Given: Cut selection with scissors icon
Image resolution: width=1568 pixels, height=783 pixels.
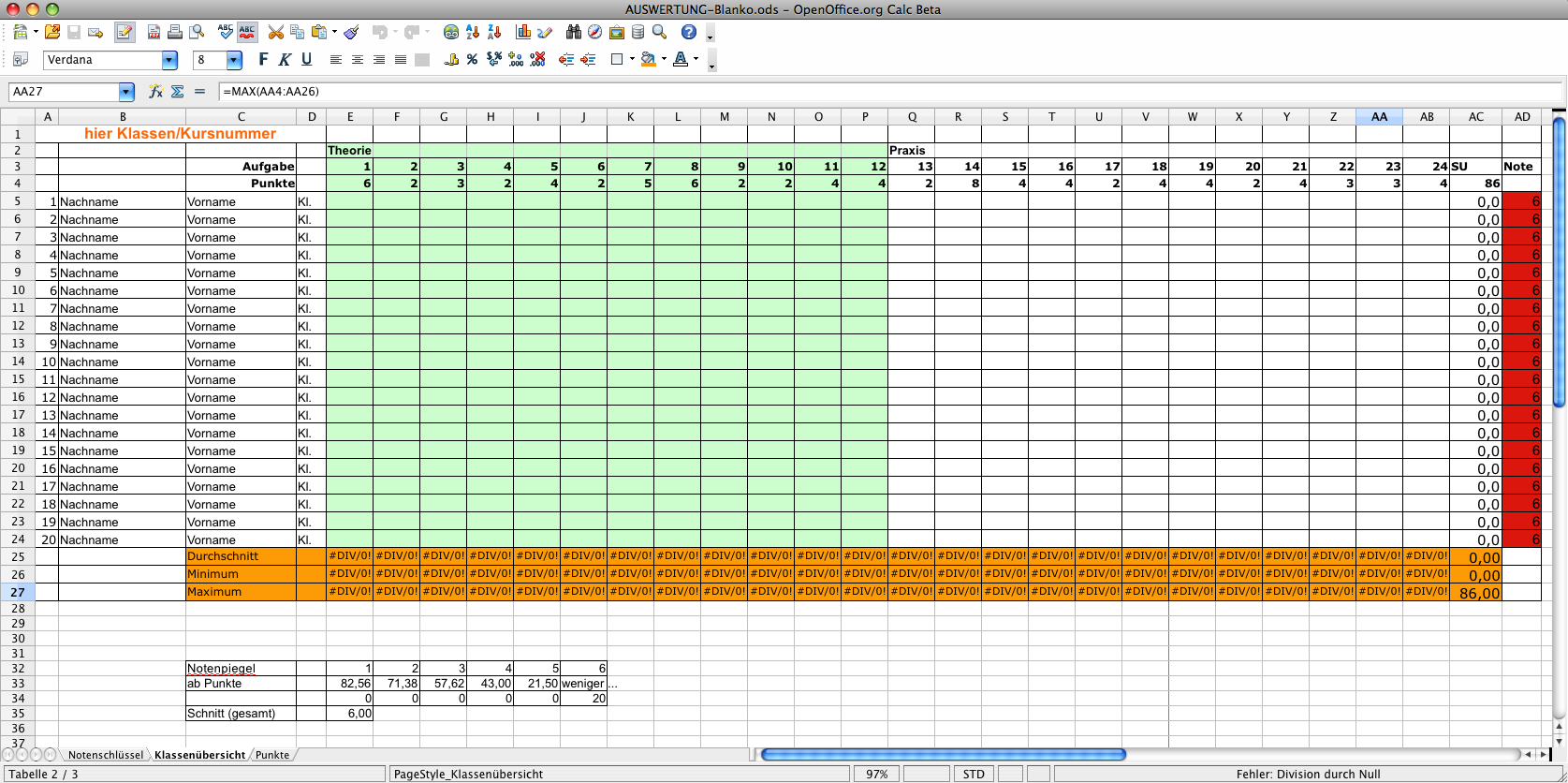Looking at the screenshot, I should pyautogui.click(x=276, y=32).
